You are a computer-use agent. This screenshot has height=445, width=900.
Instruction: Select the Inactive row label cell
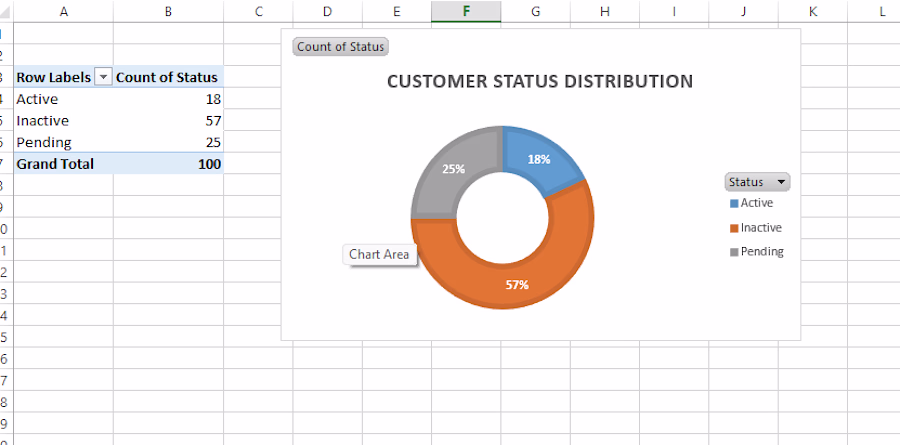63,121
